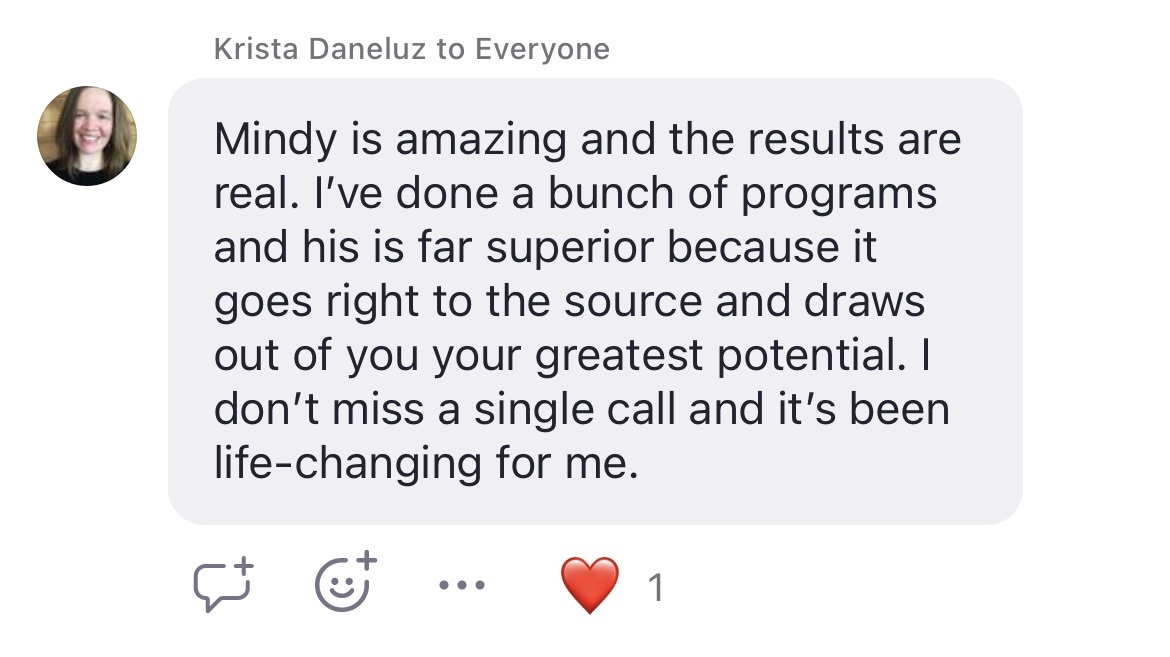Click the word 'bunch' in the message
The width and height of the screenshot is (1170, 657).
[x=611, y=193]
